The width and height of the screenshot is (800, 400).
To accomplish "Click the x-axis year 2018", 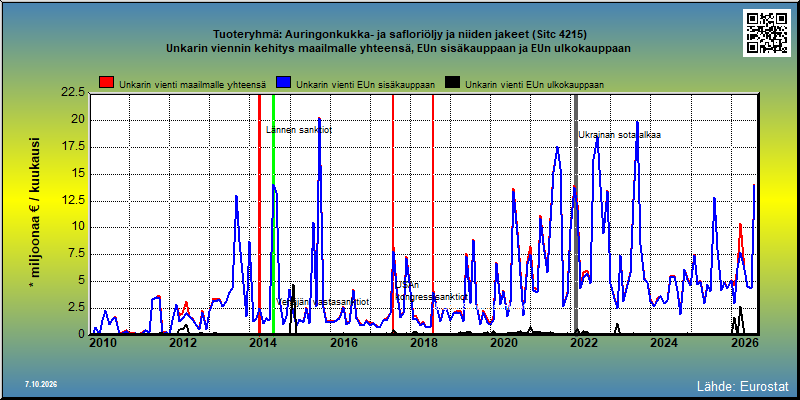I will 422,344.
